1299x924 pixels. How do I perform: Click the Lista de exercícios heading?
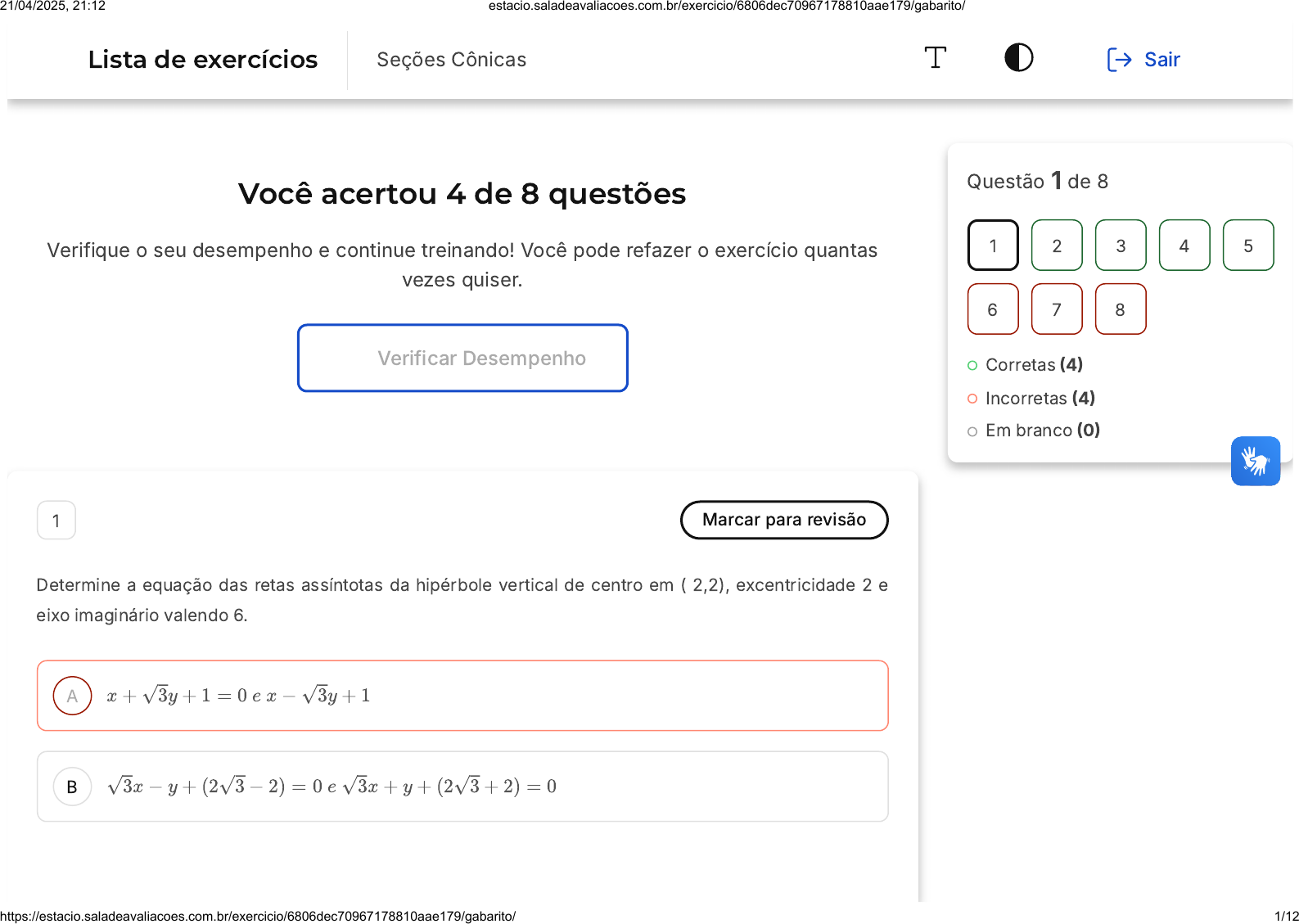203,60
